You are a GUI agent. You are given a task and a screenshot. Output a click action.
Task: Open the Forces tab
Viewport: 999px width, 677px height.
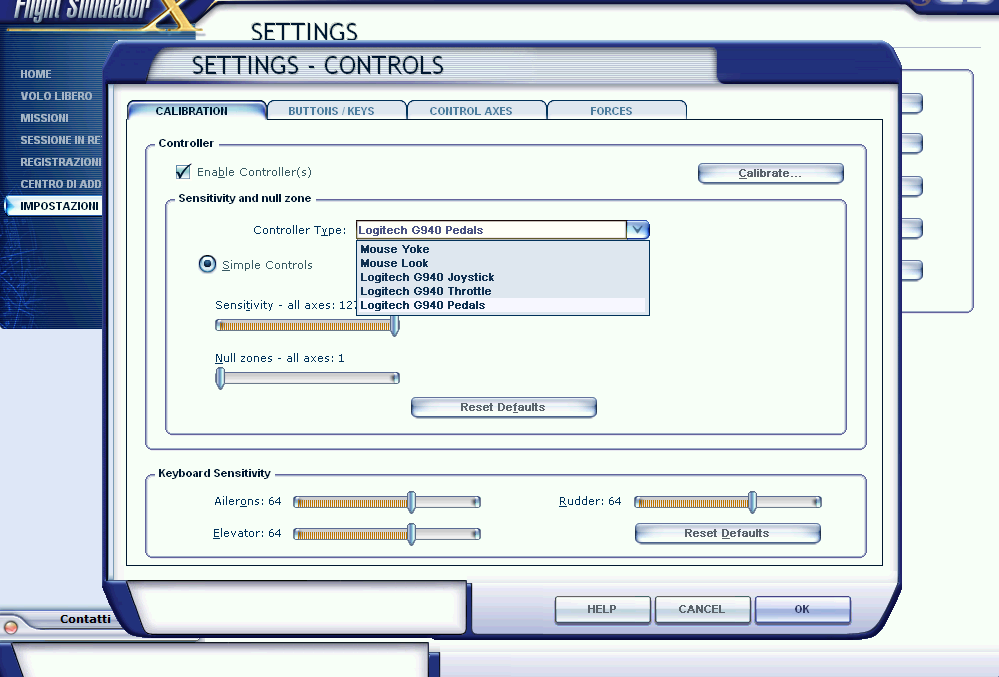point(617,110)
